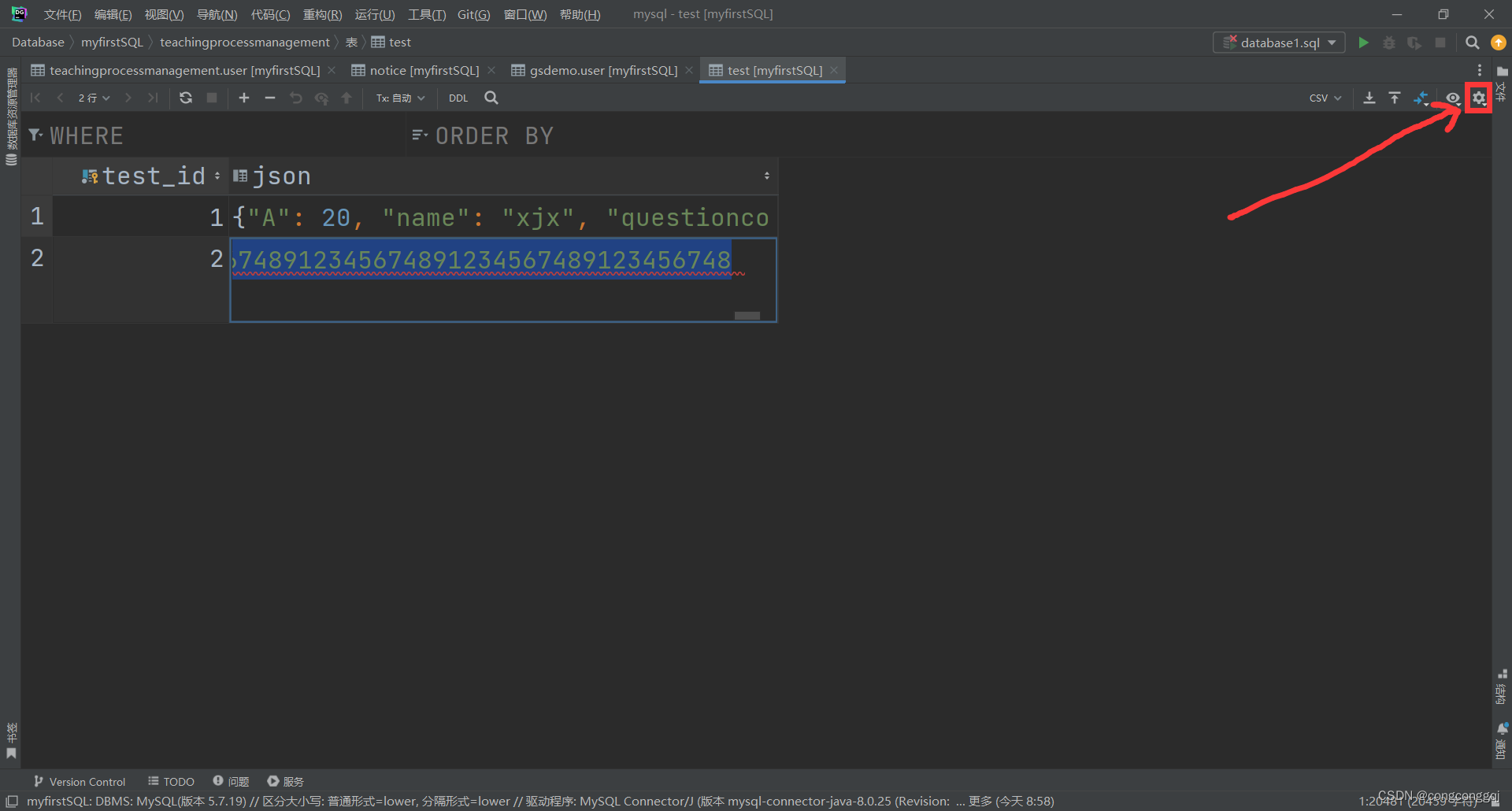The image size is (1512, 811).
Task: Preview pending changes icon
Action: (x=321, y=98)
